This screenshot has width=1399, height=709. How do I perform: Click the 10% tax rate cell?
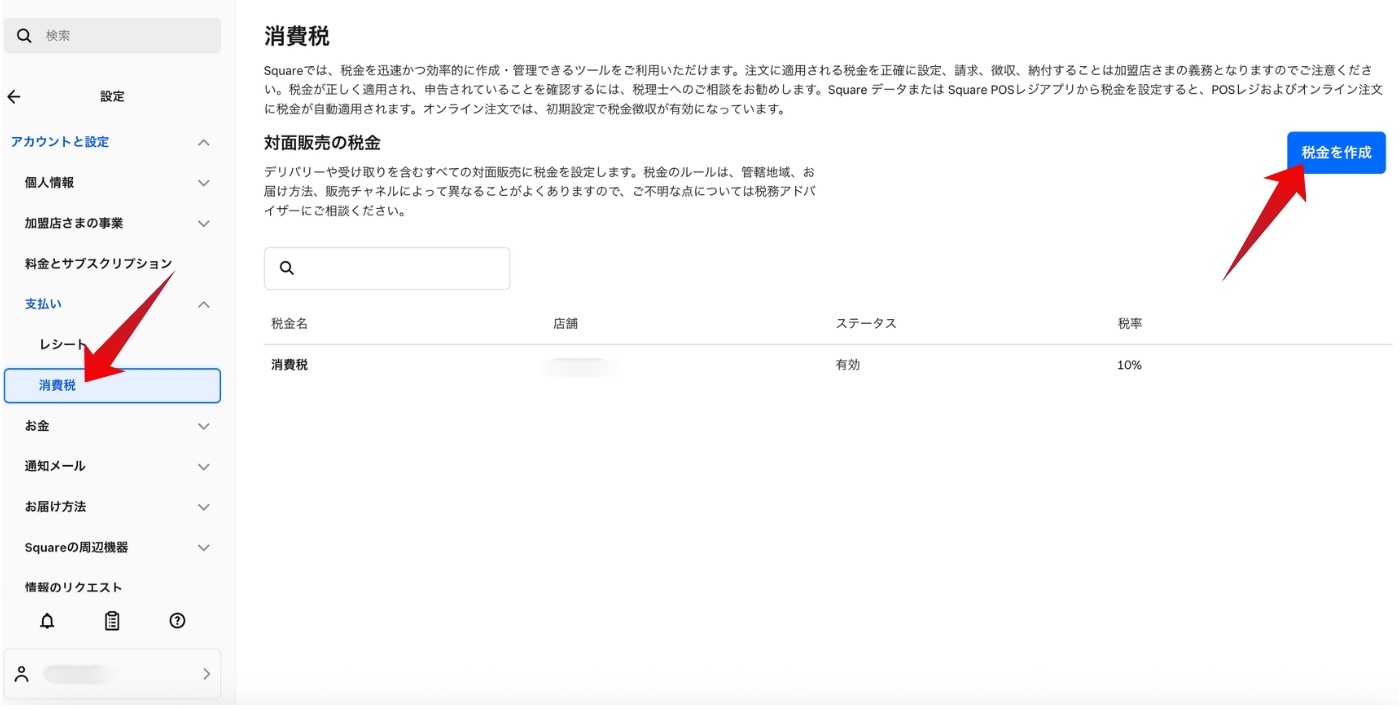[1129, 366]
